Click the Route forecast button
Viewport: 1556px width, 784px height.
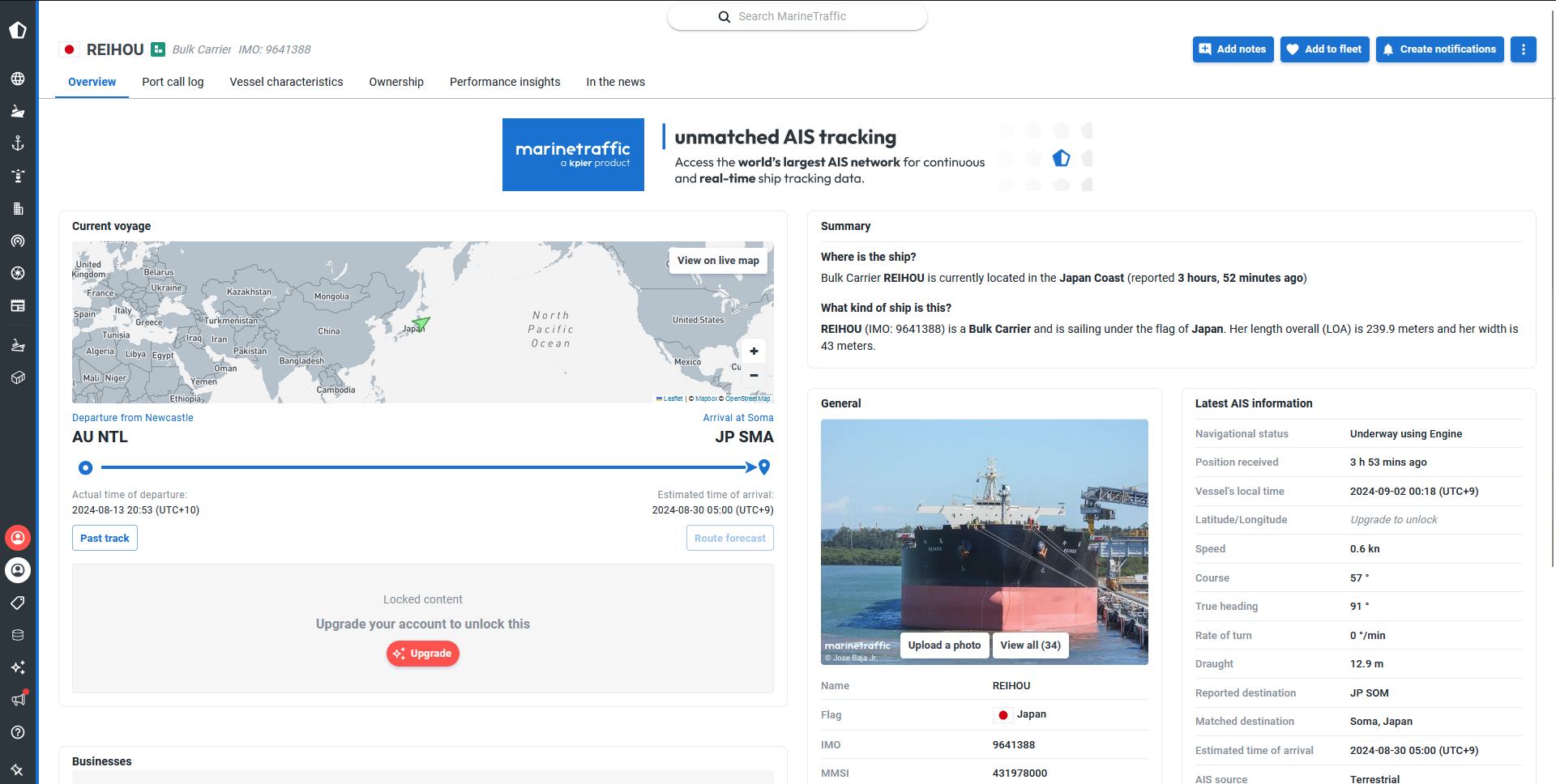coord(729,538)
